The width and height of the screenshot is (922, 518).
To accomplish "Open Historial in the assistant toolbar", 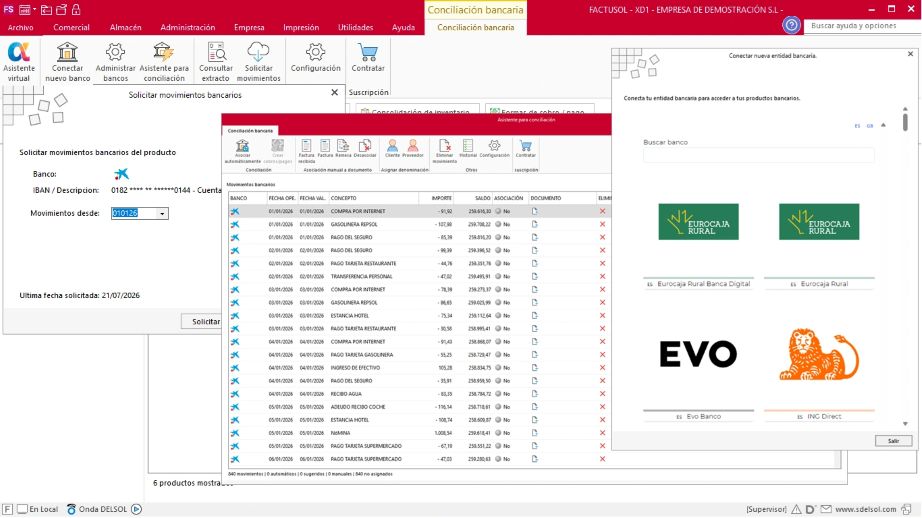I will (468, 149).
